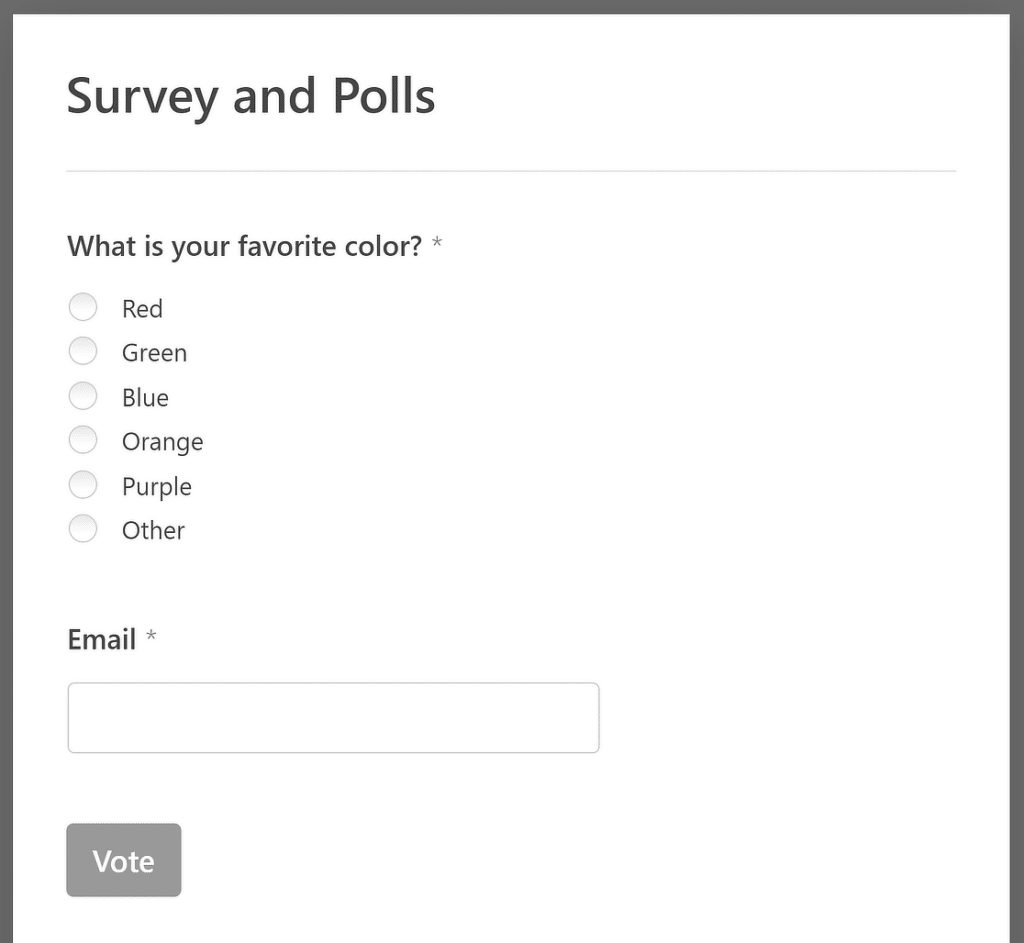Click the Email field label
Screen dimensions: 1024x943
[101, 639]
